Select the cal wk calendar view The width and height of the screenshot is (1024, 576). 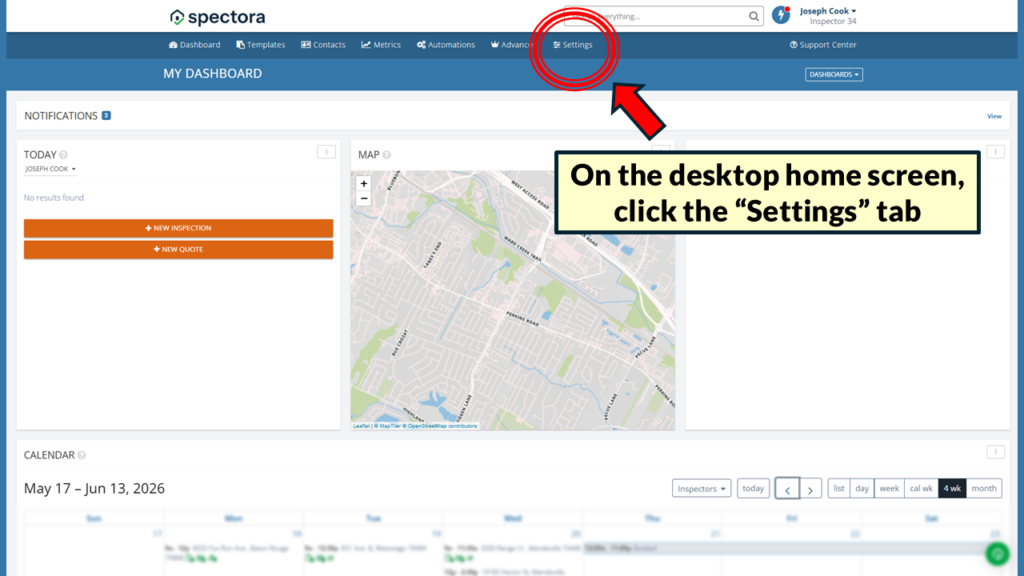(921, 488)
